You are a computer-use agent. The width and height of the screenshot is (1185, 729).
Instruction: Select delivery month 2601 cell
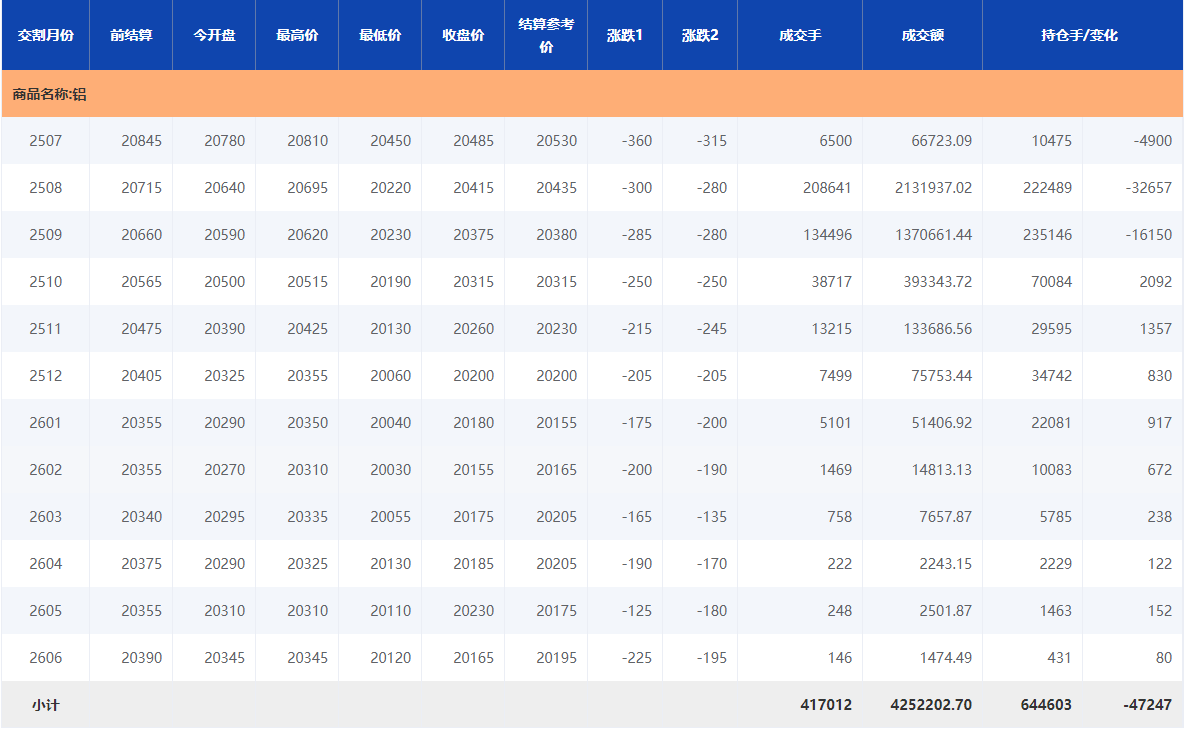(45, 423)
